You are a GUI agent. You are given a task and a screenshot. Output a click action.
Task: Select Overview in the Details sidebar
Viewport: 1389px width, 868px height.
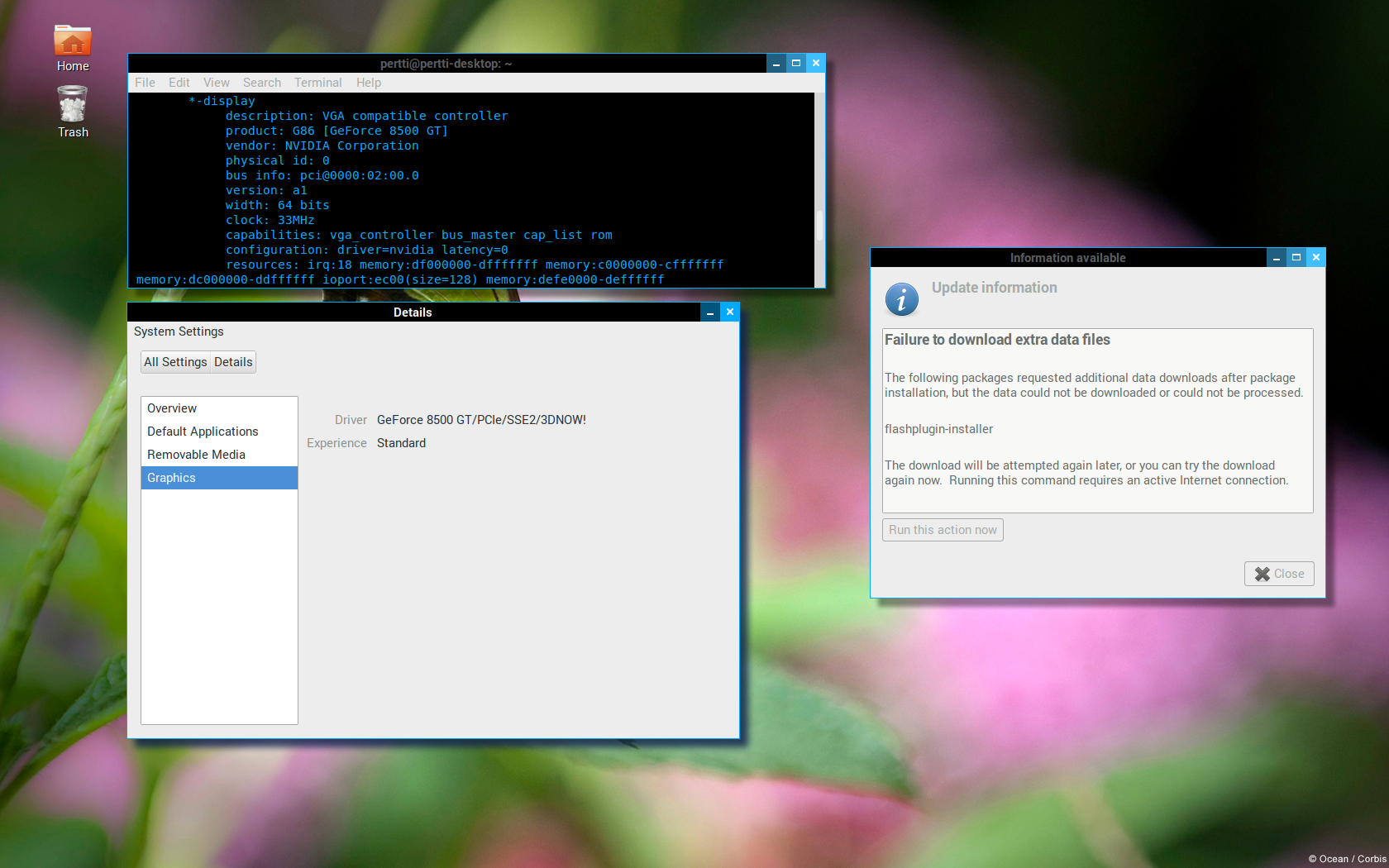click(172, 408)
